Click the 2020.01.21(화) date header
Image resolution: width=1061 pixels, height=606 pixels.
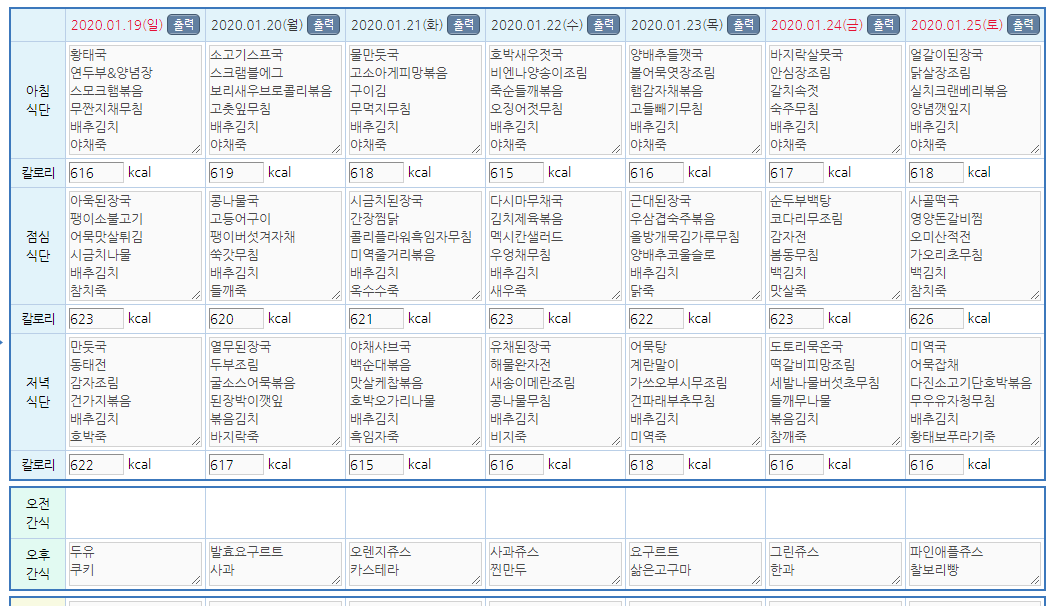[x=396, y=24]
